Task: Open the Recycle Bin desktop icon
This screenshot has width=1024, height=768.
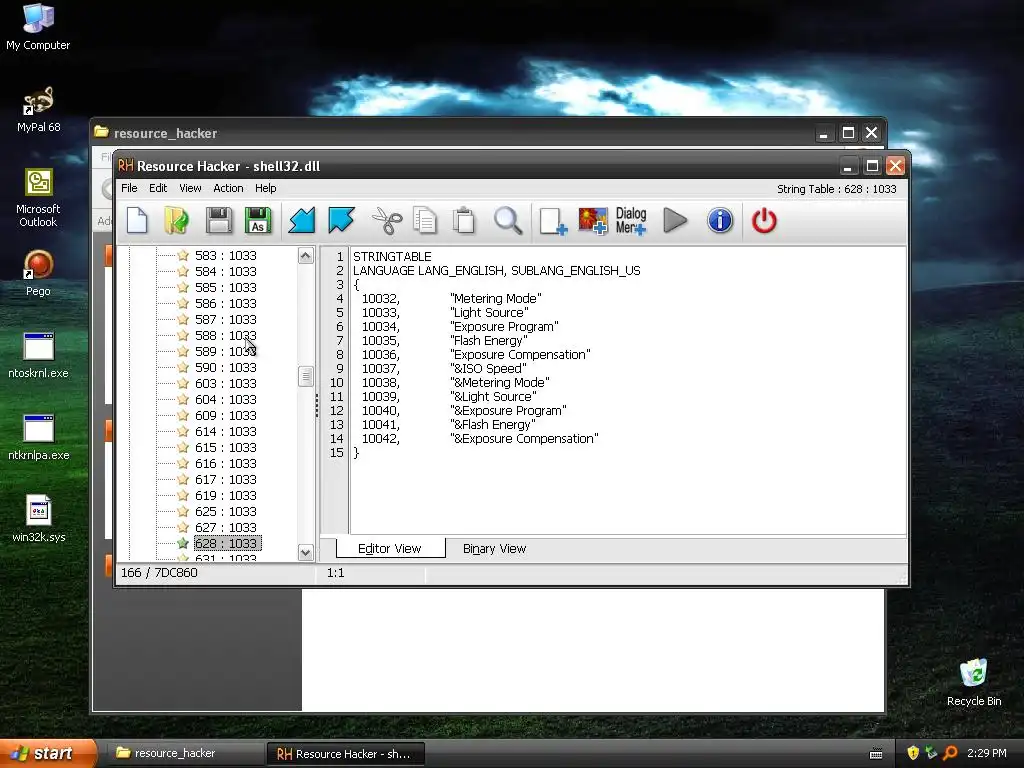Action: pos(974,682)
